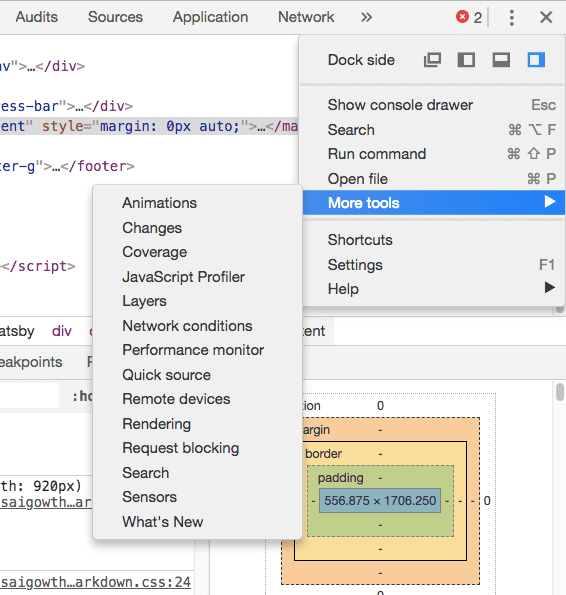Click the box model content dimensions
Screen dimensions: 566x595
pyautogui.click(x=380, y=501)
